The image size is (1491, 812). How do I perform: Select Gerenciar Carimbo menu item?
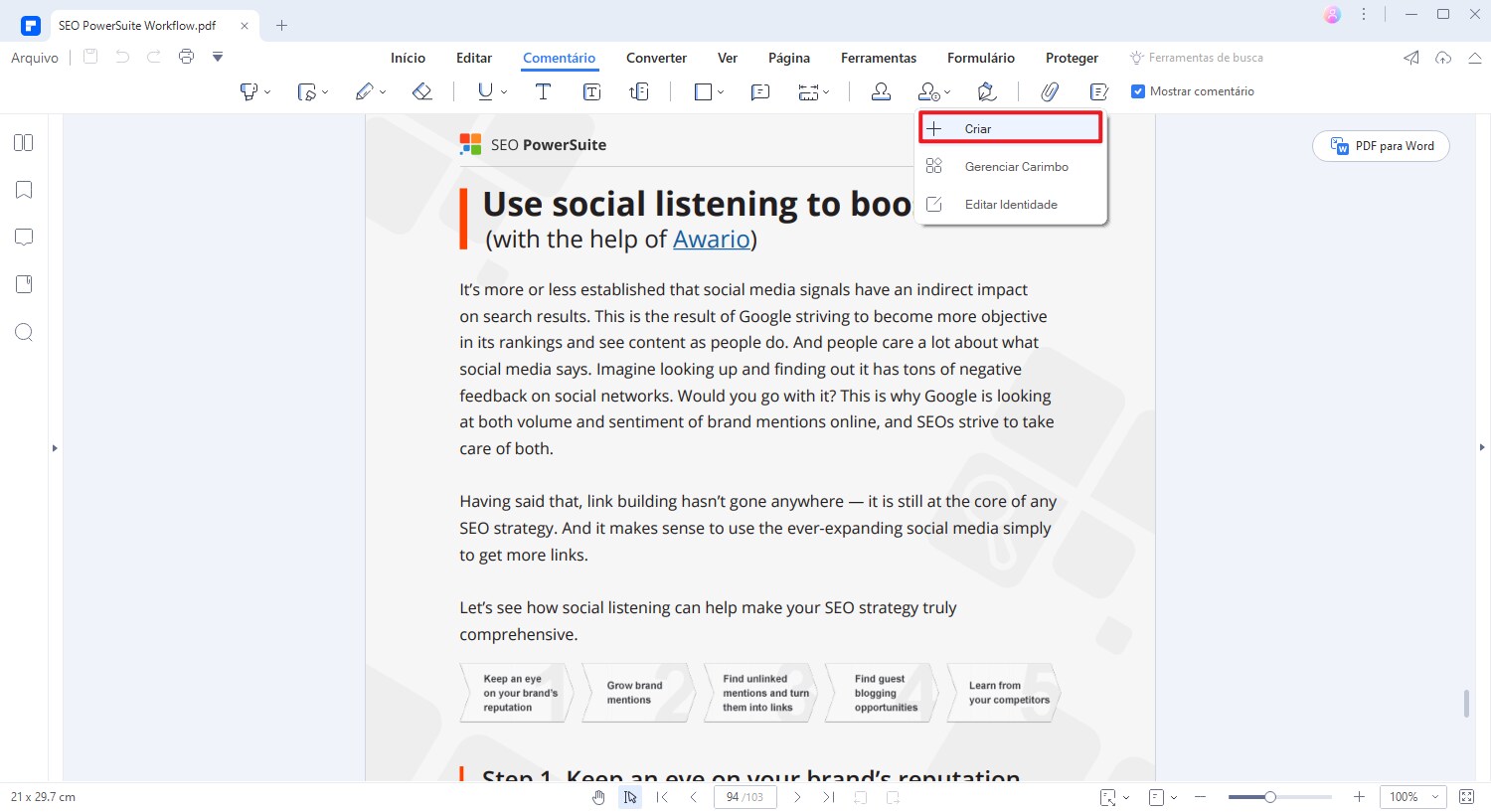coord(1010,166)
